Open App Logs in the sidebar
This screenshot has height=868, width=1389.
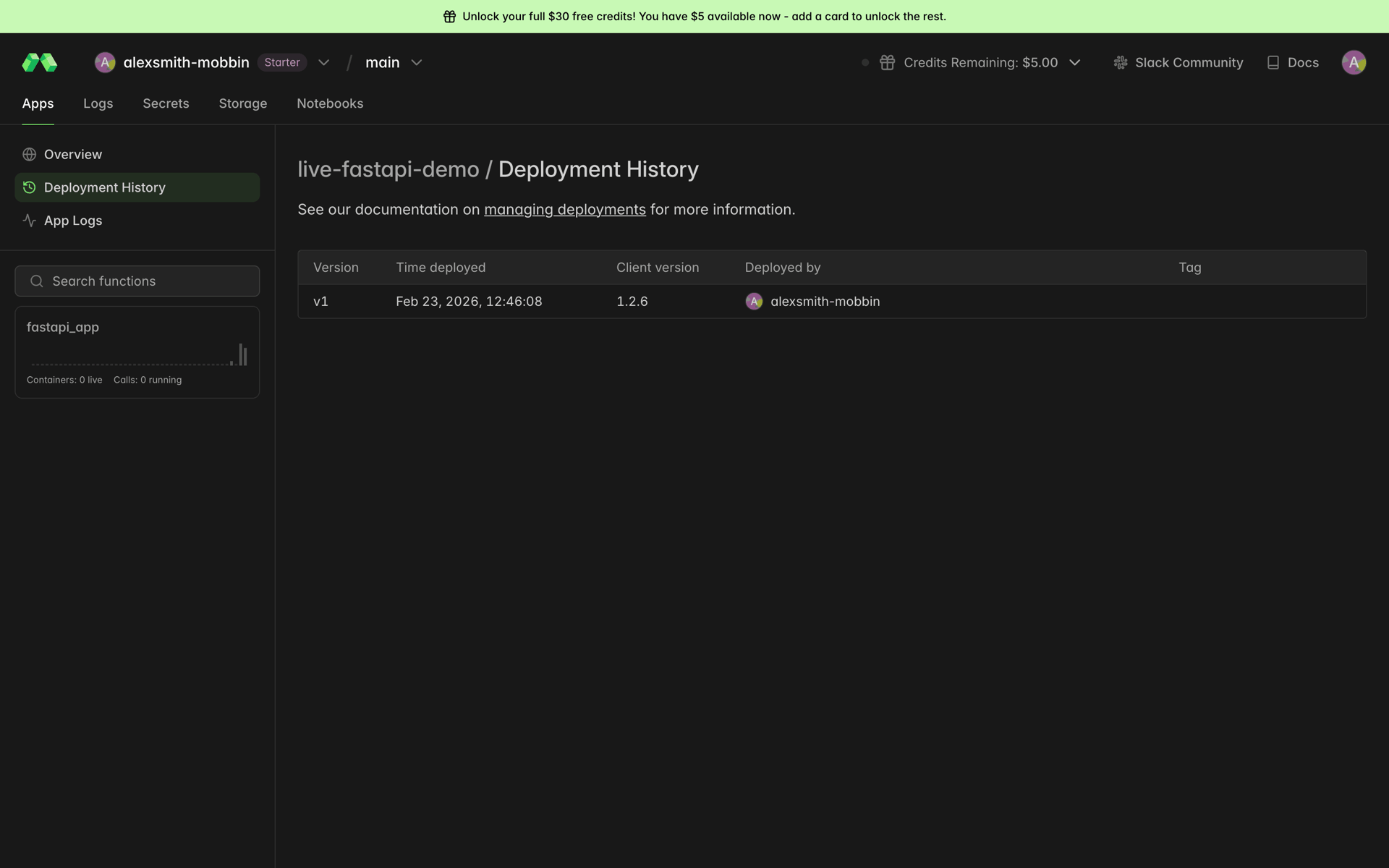137,221
